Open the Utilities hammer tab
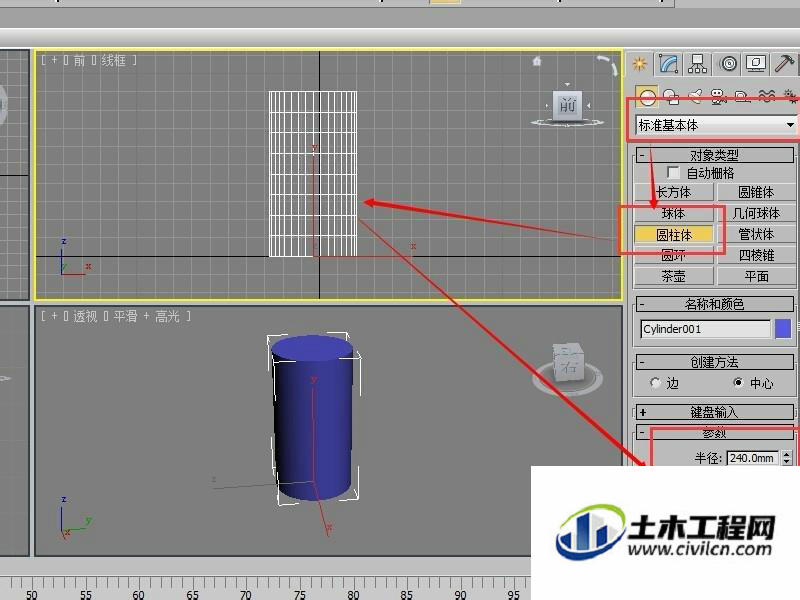Image resolution: width=800 pixels, height=600 pixels. (x=784, y=64)
